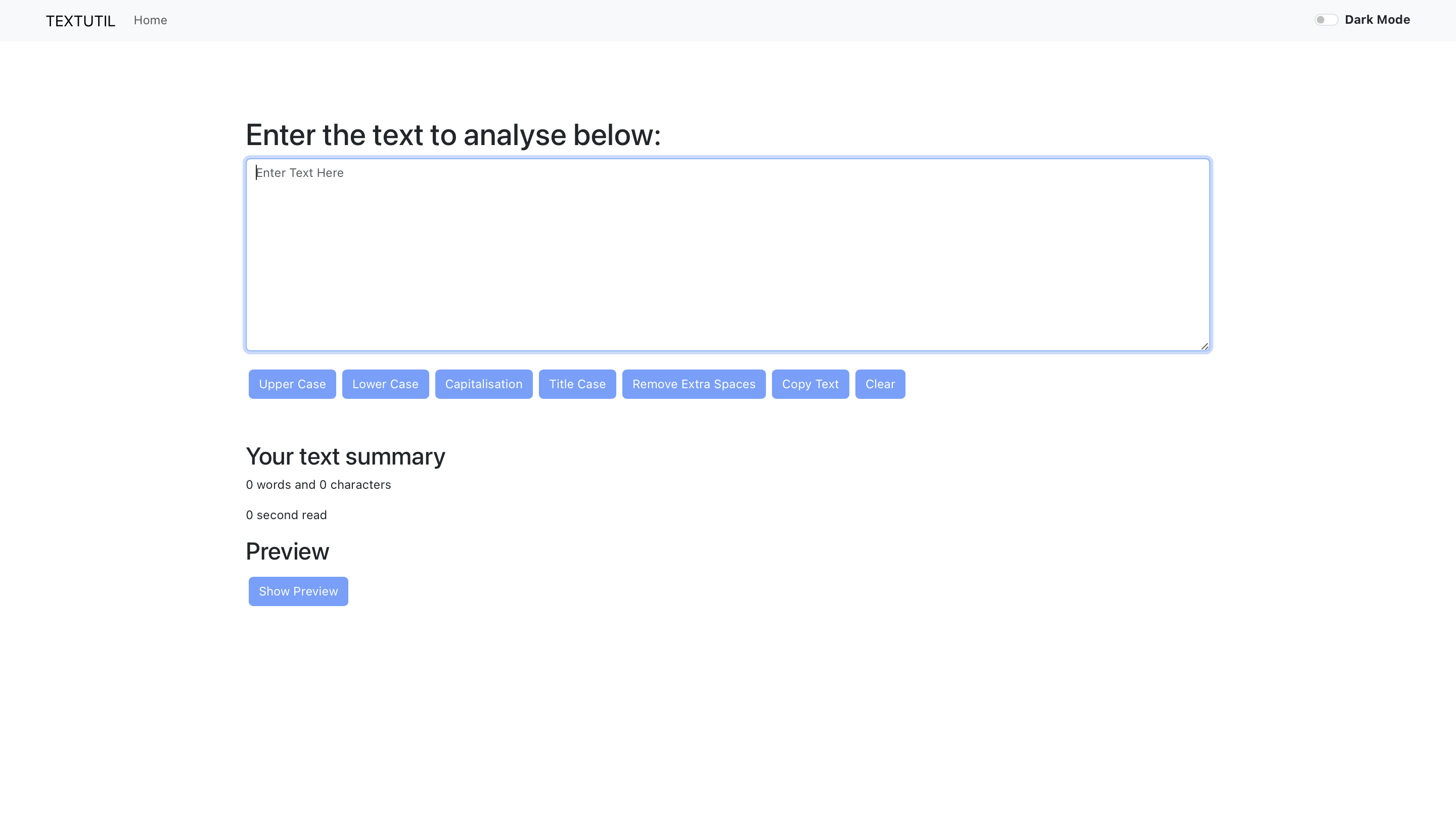Click the TEXTUTIL brand logo

tap(80, 20)
